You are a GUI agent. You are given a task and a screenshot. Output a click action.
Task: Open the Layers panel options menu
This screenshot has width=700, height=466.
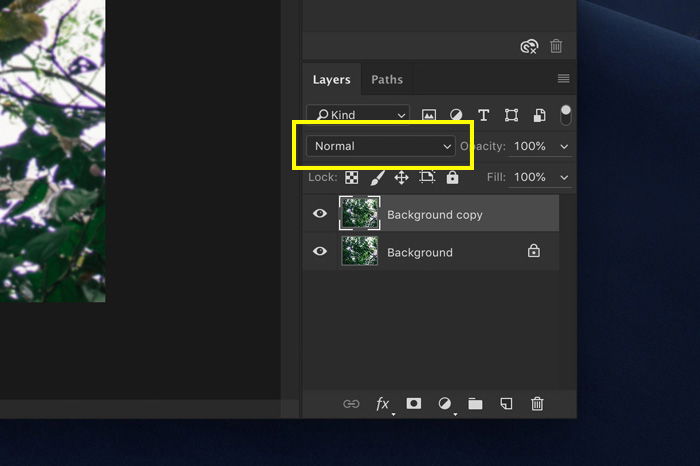pos(563,79)
